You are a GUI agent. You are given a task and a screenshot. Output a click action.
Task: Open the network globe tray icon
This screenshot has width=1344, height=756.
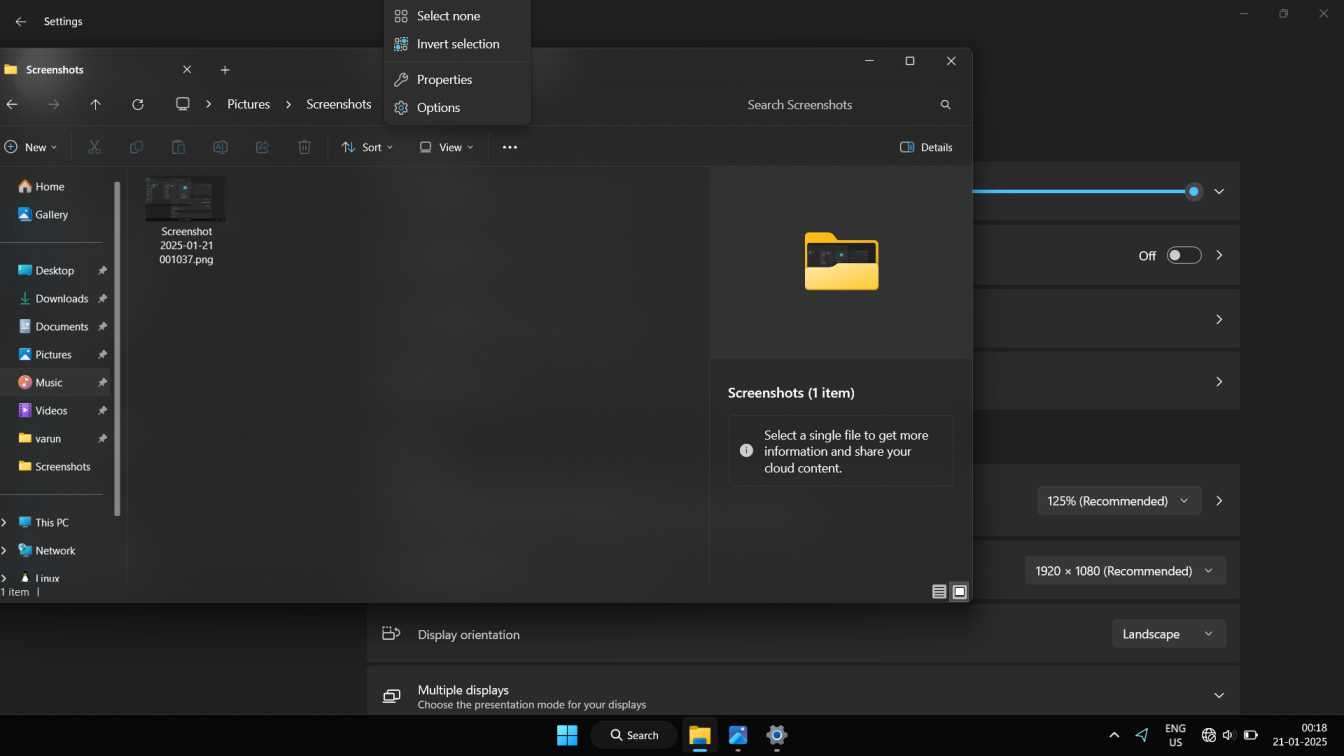point(1208,735)
